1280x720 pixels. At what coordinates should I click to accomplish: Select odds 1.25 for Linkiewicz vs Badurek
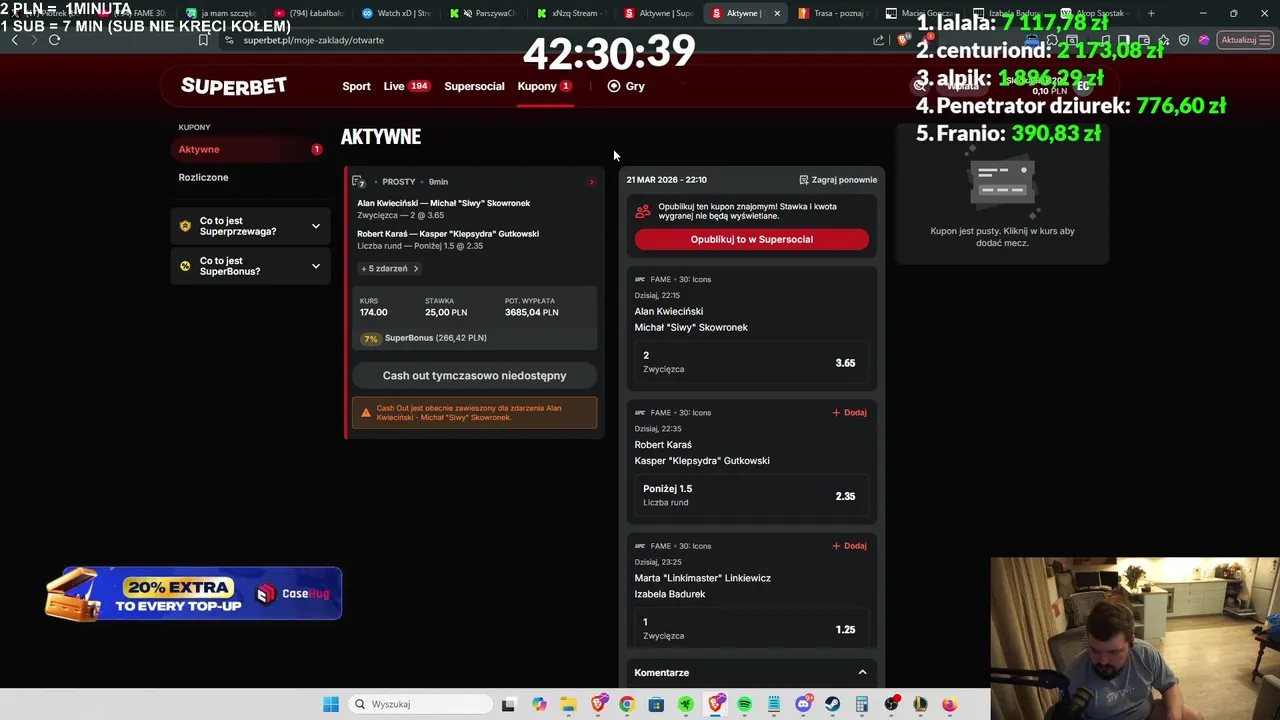[751, 629]
